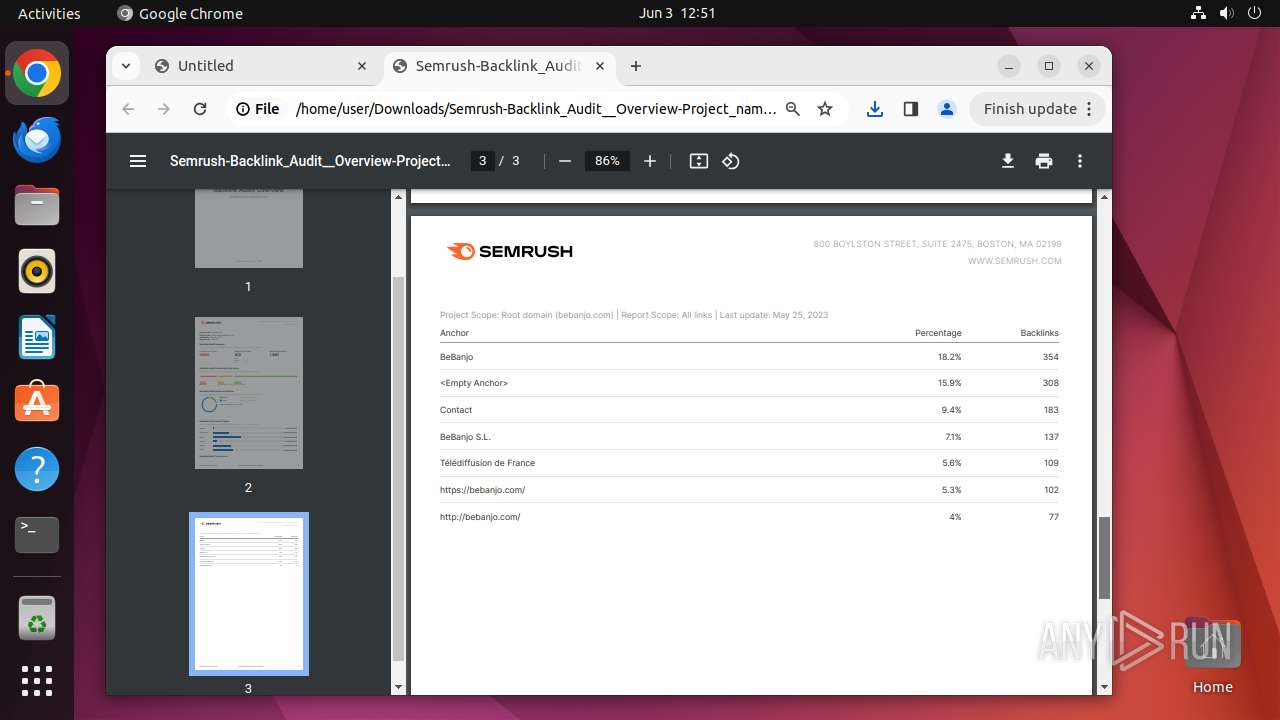Go forward in browser history
Viewport: 1280px width, 720px height.
pyautogui.click(x=164, y=109)
